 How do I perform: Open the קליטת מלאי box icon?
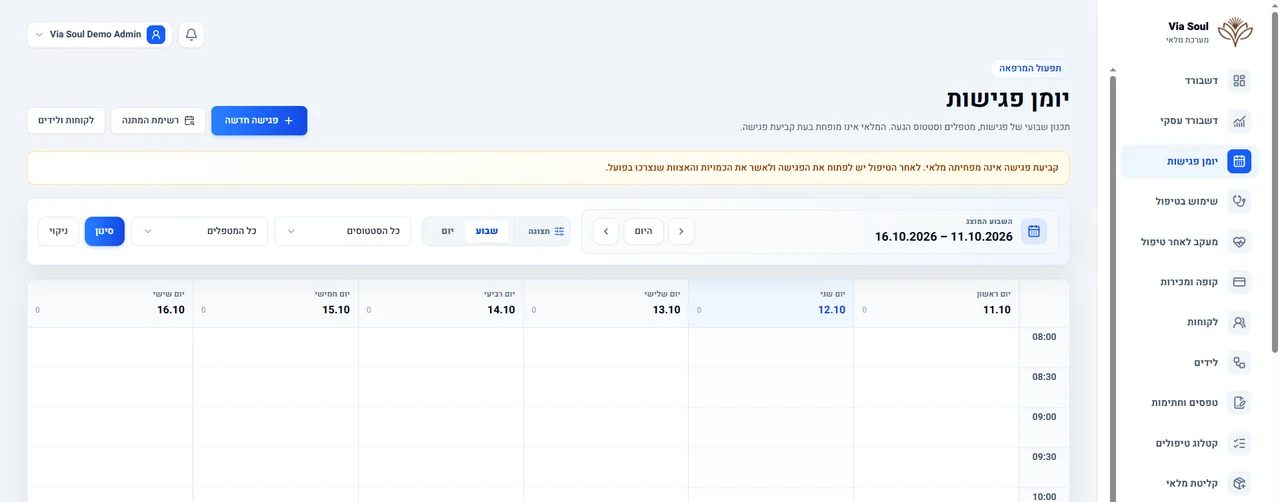point(1239,483)
